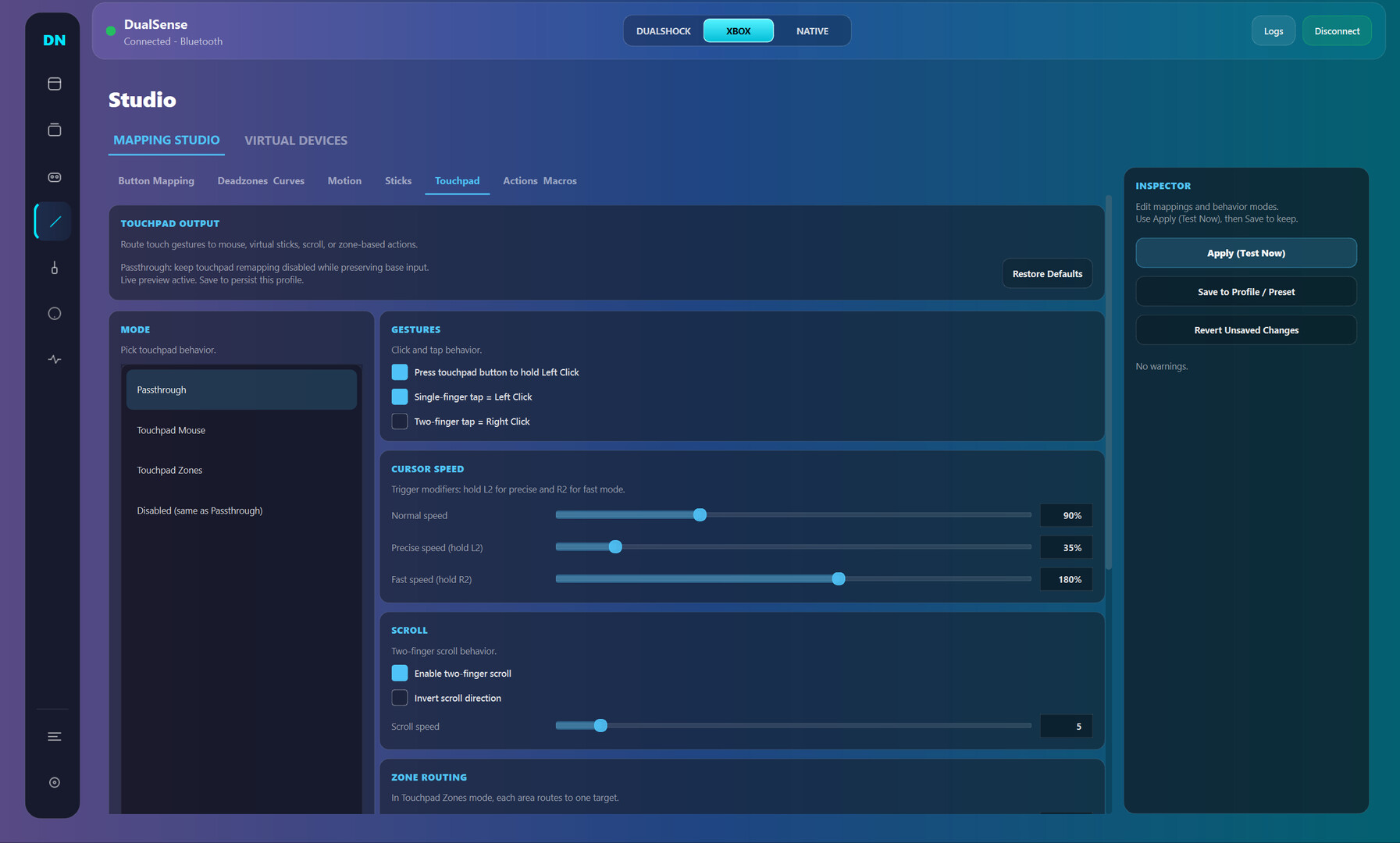The image size is (1400, 843).
Task: Check Invert scroll direction
Action: (400, 698)
